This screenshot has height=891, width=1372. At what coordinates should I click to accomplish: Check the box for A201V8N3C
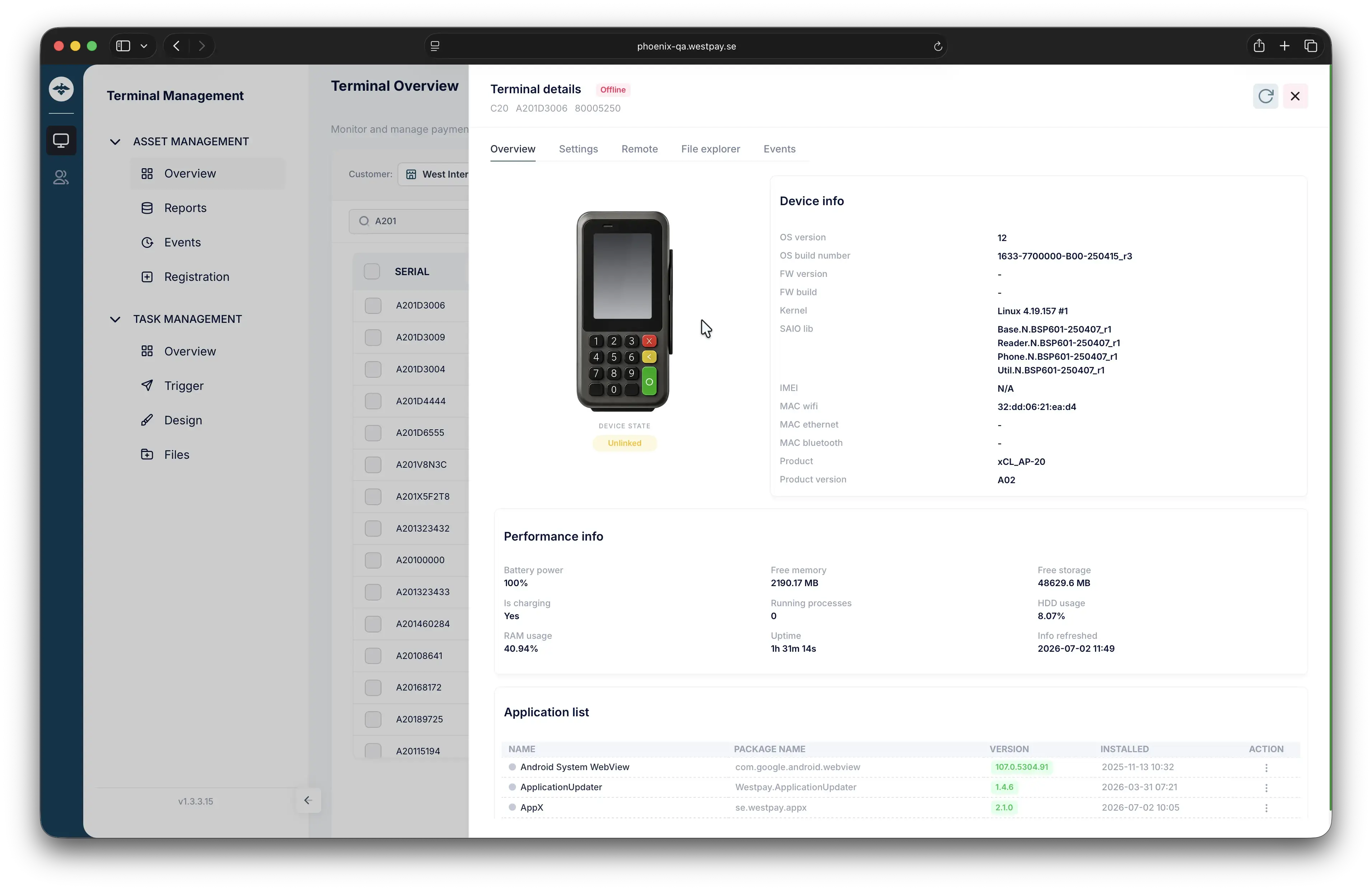(x=373, y=465)
